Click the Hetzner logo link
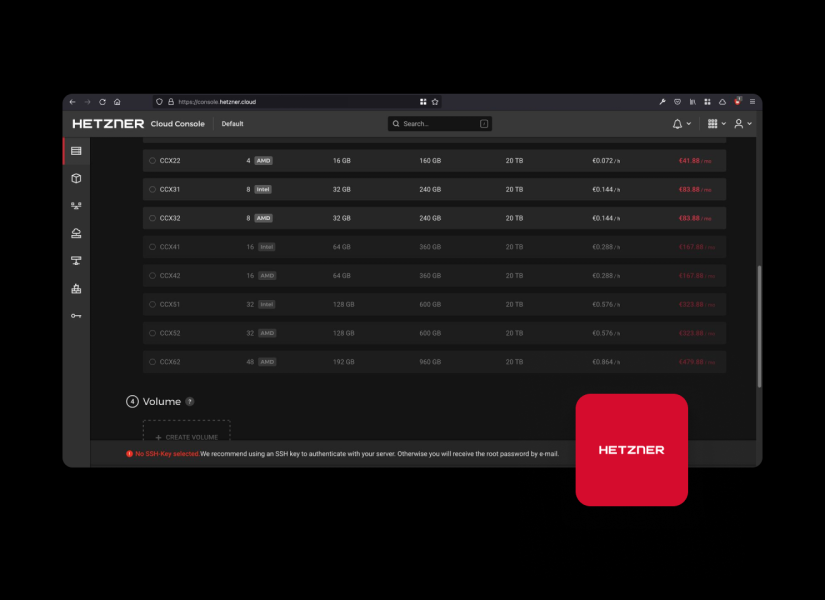 [x=108, y=124]
